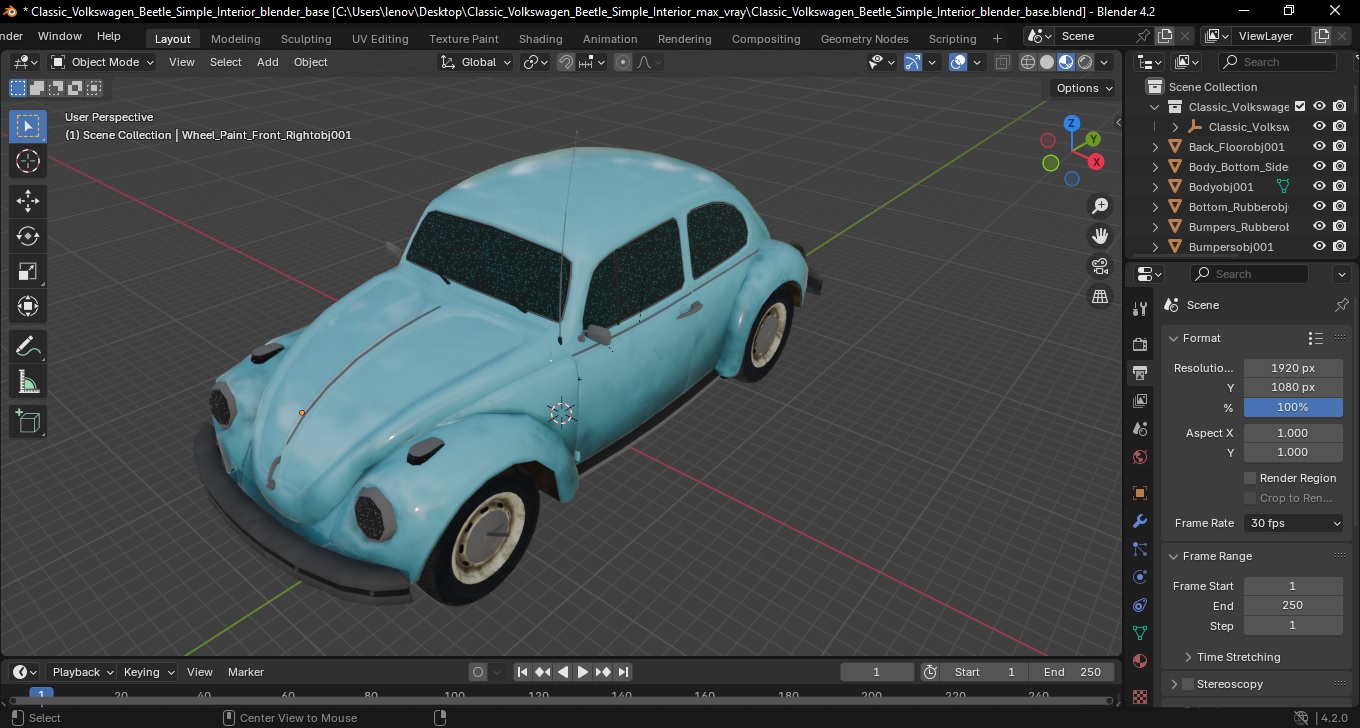
Task: Select the Rotate tool
Action: 28,236
